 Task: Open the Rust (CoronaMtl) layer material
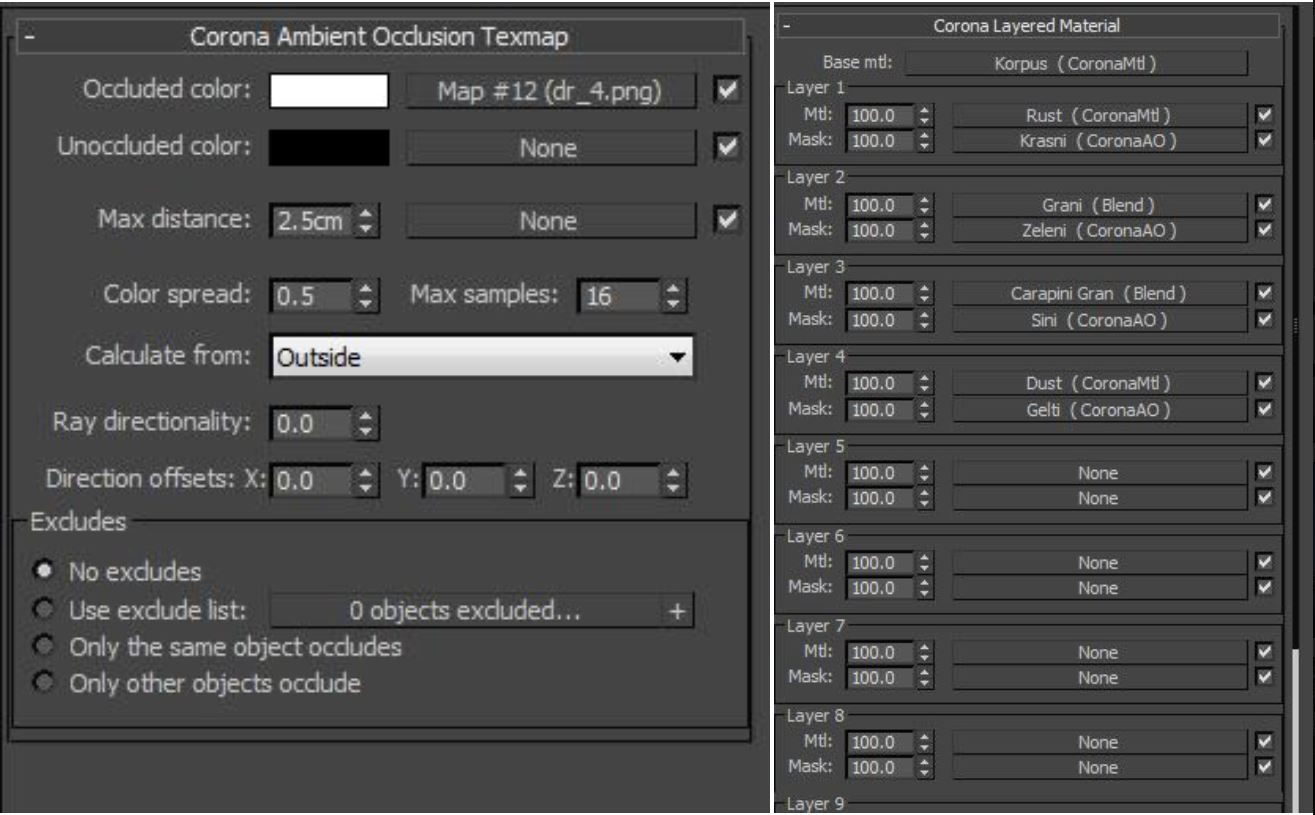1099,115
